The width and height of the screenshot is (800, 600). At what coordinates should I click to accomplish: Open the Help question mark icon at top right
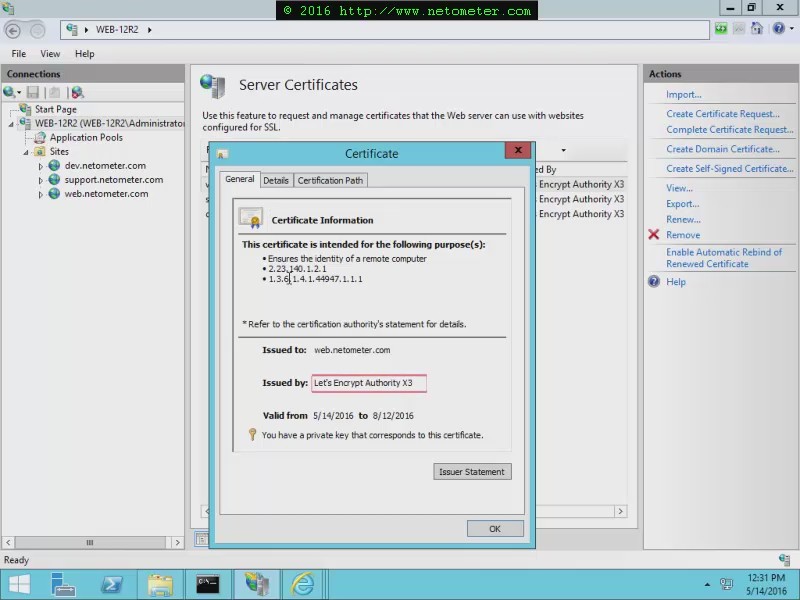pos(779,29)
